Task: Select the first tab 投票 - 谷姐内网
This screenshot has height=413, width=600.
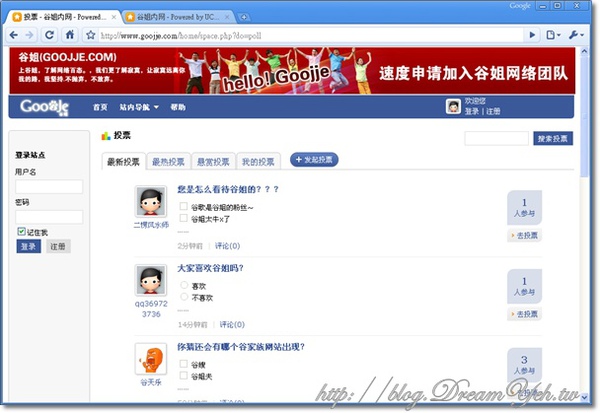Action: [64, 17]
